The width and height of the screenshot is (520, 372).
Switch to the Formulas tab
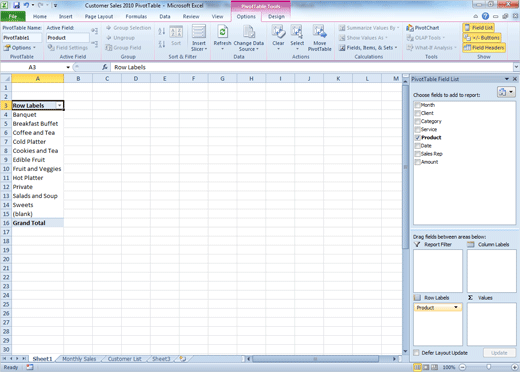click(x=136, y=16)
